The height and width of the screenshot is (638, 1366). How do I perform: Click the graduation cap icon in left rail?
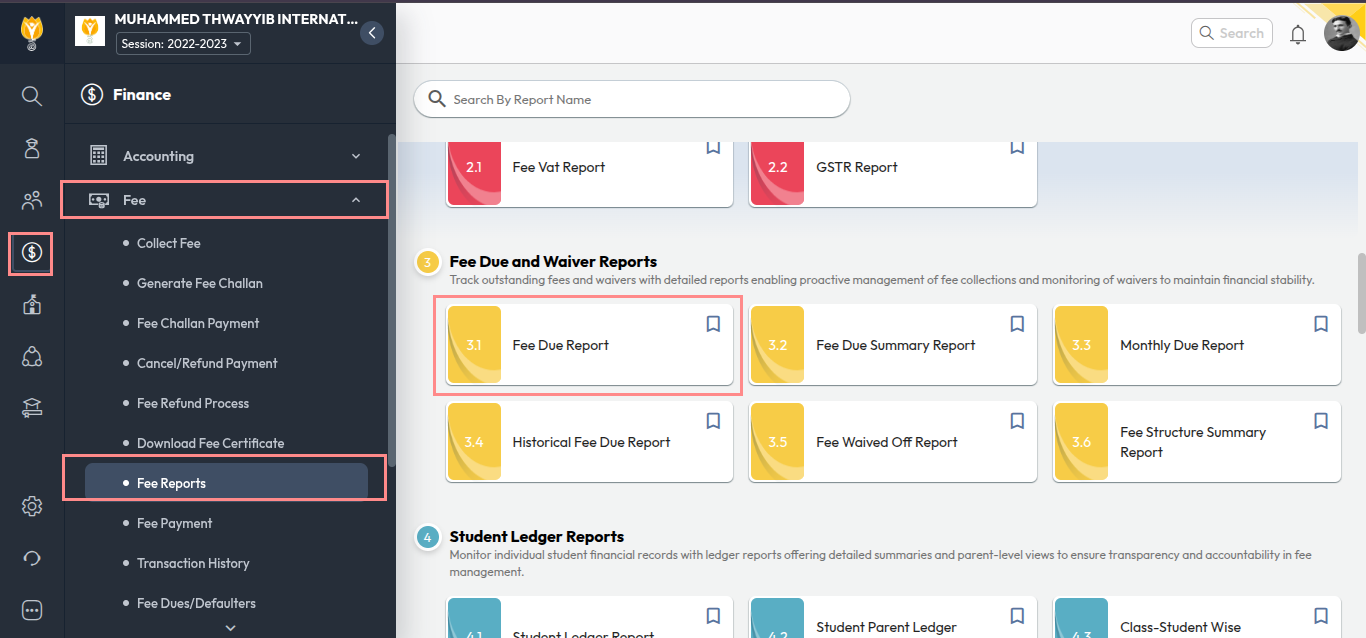32,407
